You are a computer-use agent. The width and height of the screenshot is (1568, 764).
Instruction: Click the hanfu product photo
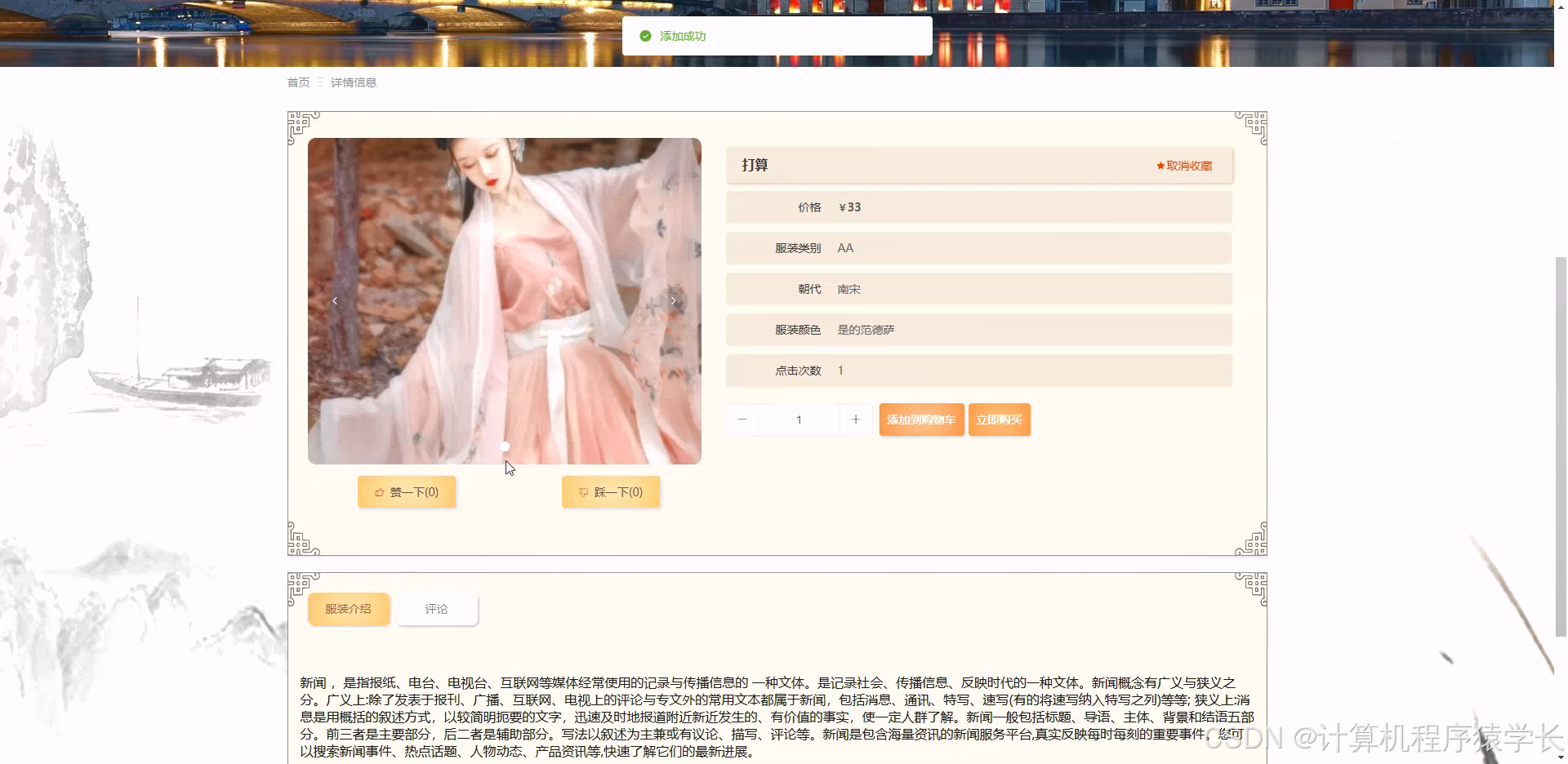505,301
